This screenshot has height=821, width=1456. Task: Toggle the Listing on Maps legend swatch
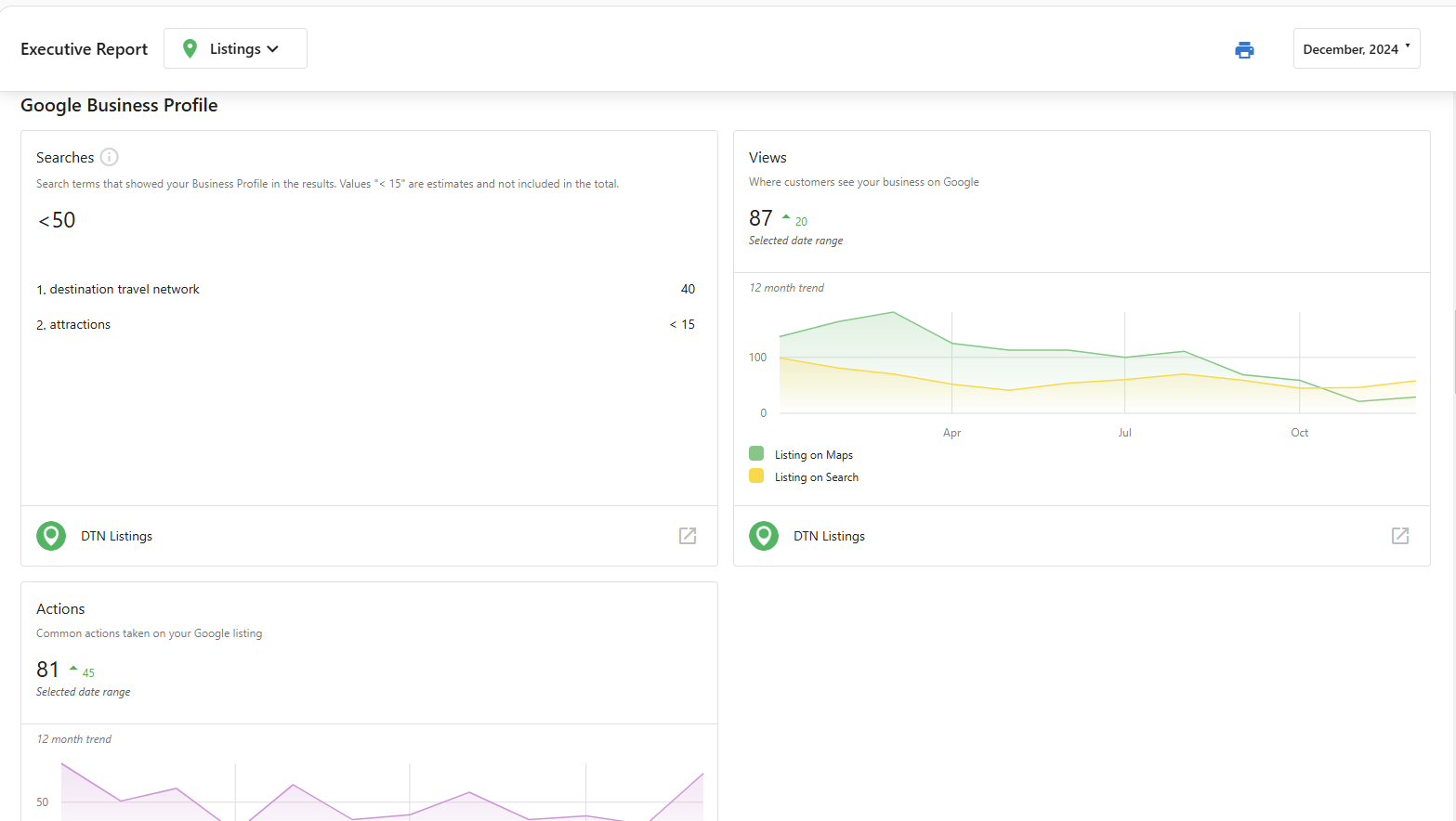[756, 453]
